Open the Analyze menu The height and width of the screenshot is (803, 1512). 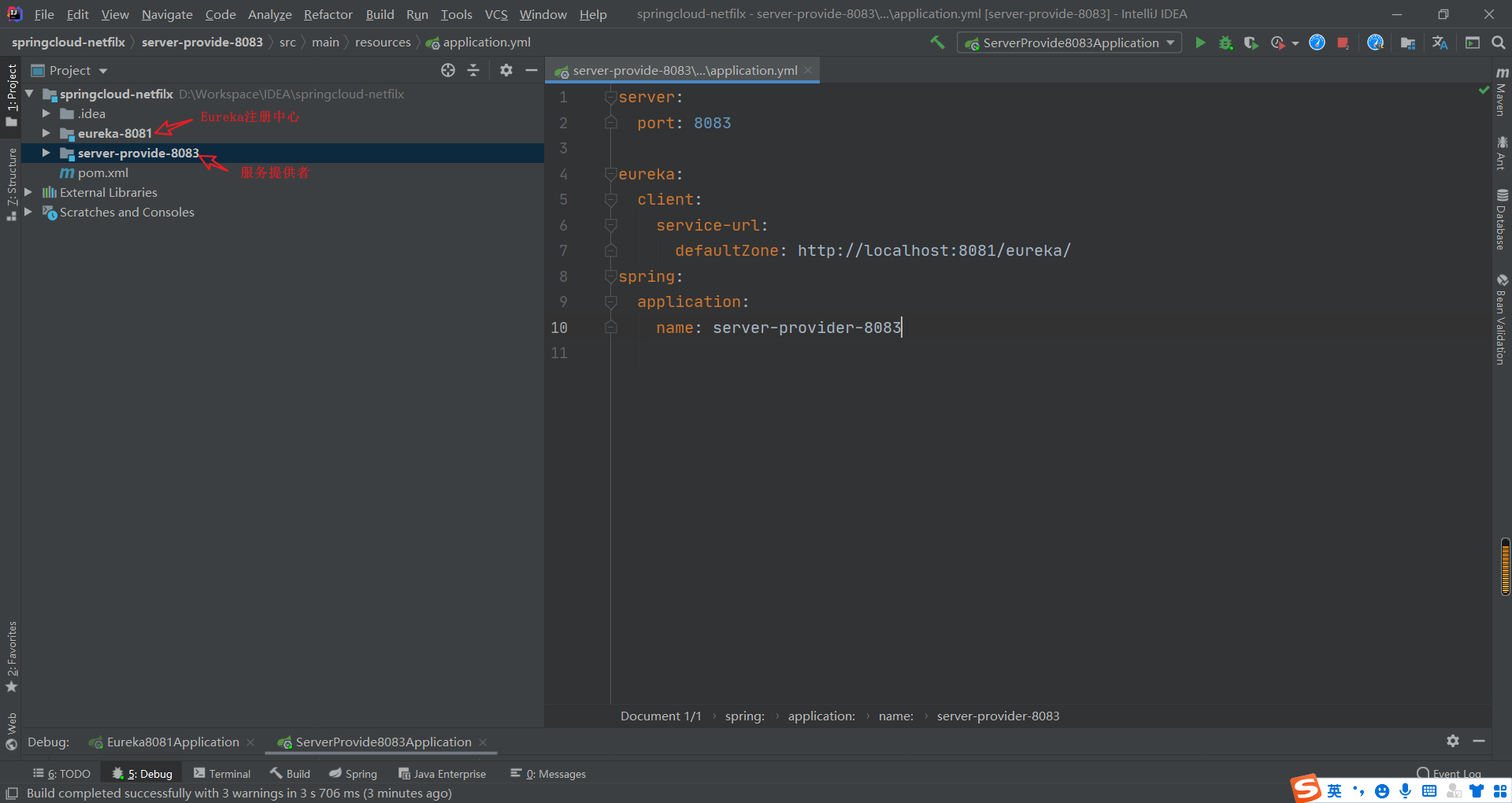click(269, 14)
